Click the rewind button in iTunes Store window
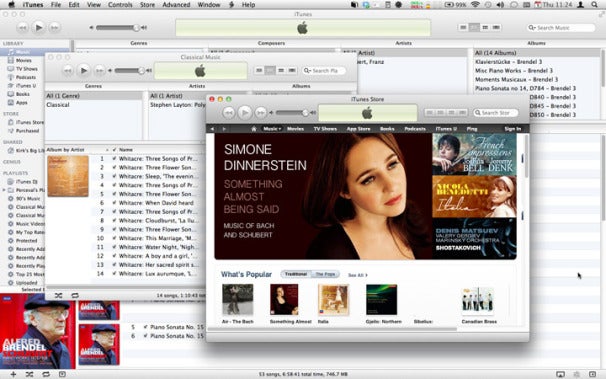Screen dimensions: 606x379 (229, 112)
